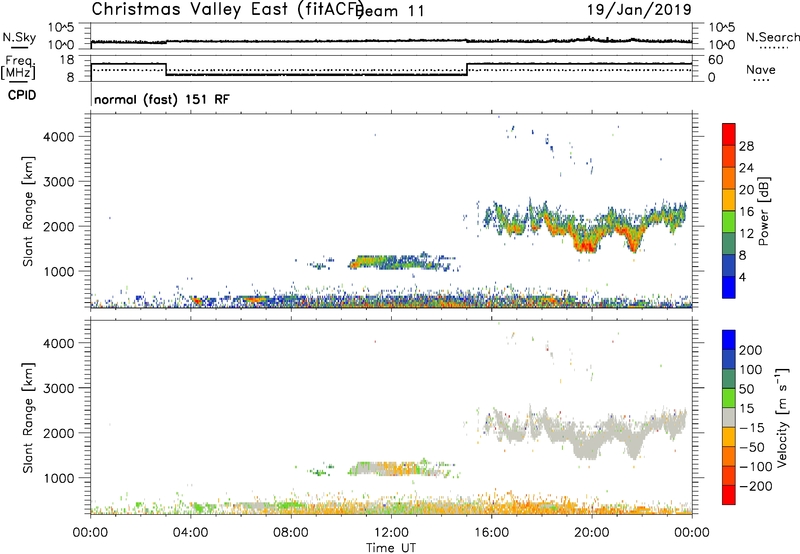Select the 08:00 time tick label
Image resolution: width=800 pixels, height=554 pixels.
(x=291, y=533)
